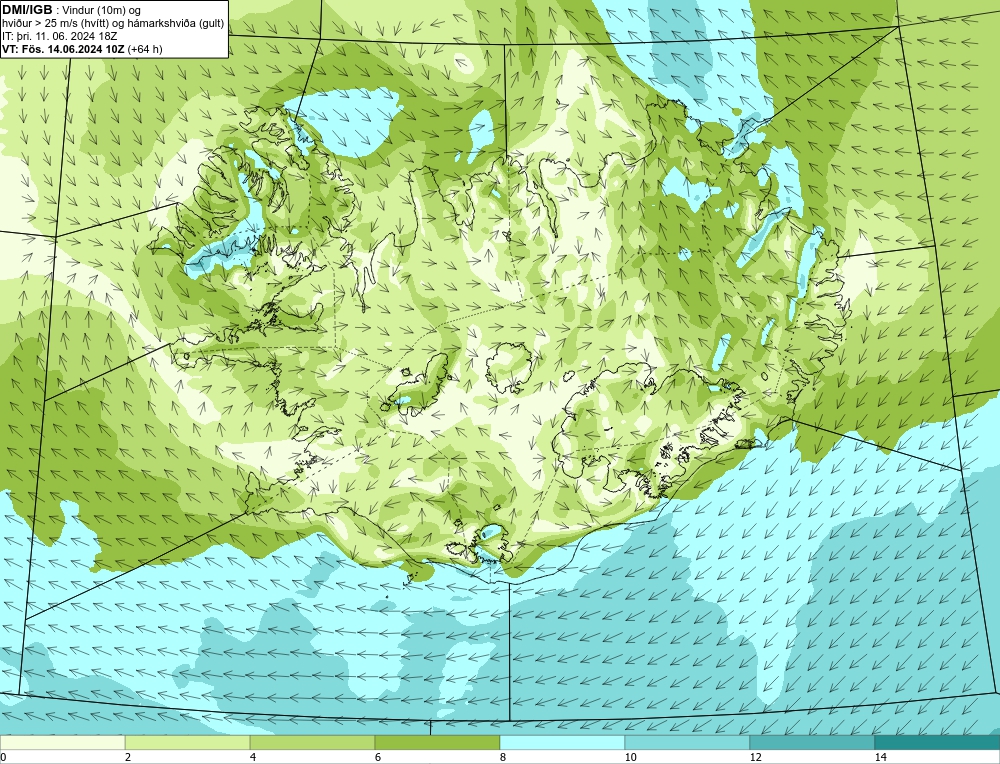Click the 8–10 m/s light cyan legend swatch

pos(562,743)
